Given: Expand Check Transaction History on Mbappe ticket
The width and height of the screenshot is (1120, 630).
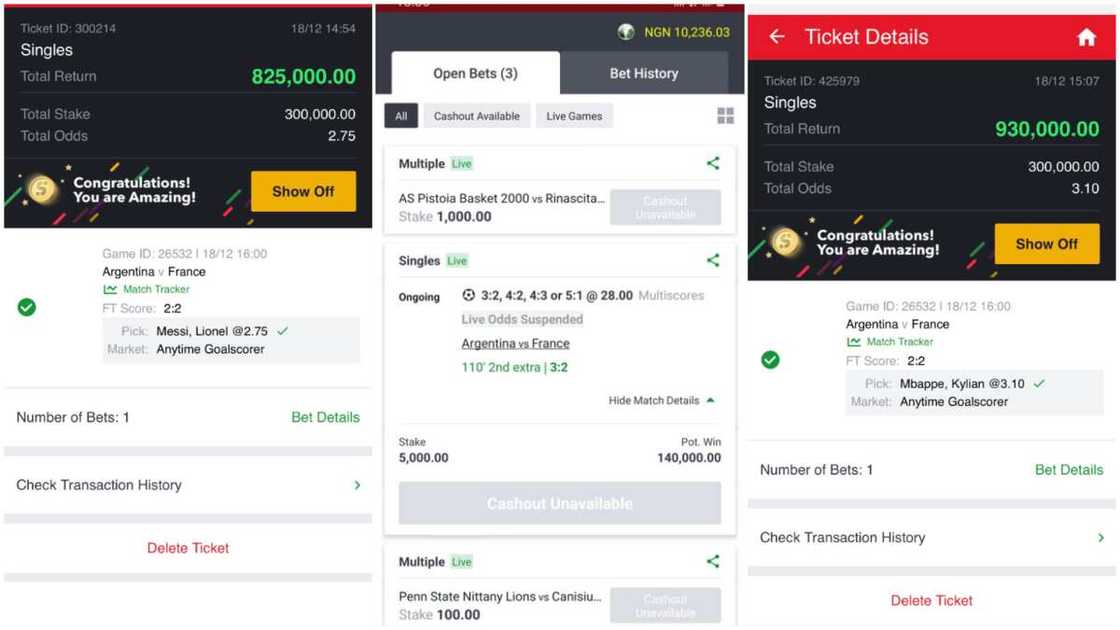Looking at the screenshot, I should pos(931,537).
